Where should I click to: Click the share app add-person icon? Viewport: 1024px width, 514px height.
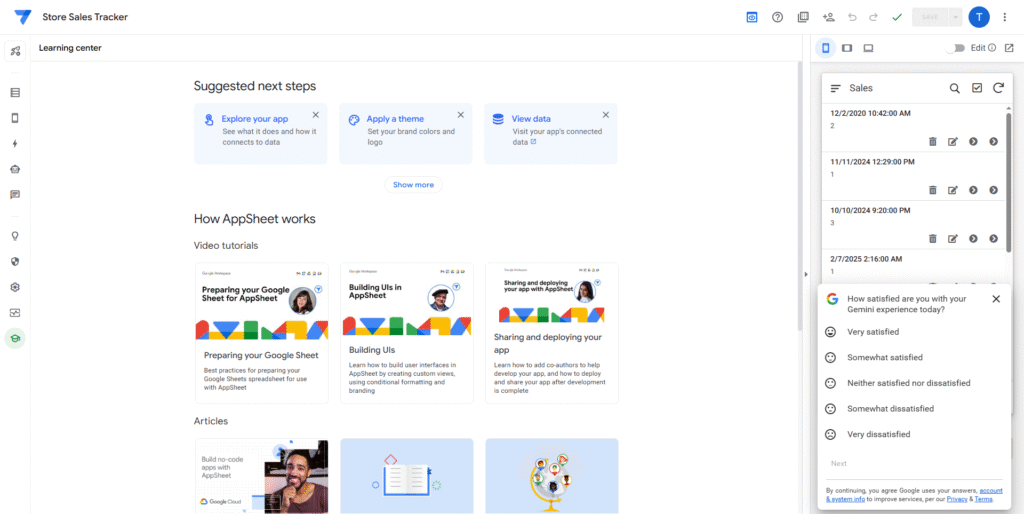pyautogui.click(x=828, y=17)
